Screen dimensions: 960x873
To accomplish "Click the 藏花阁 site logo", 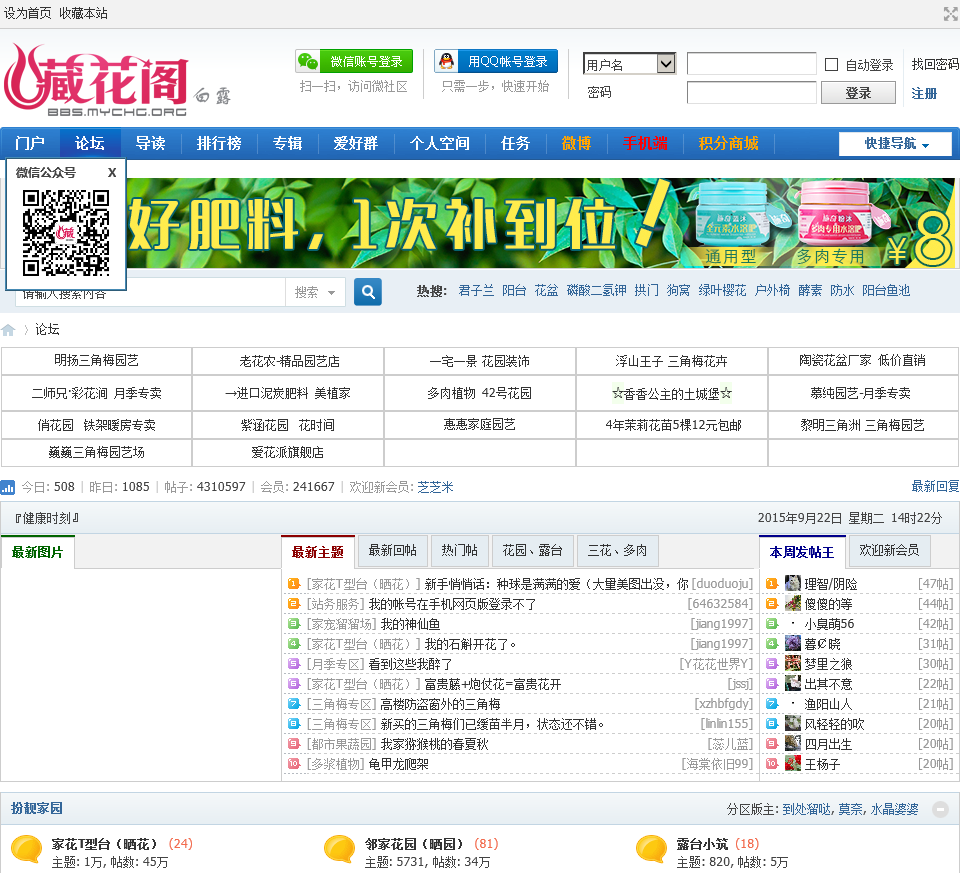I will [x=95, y=79].
